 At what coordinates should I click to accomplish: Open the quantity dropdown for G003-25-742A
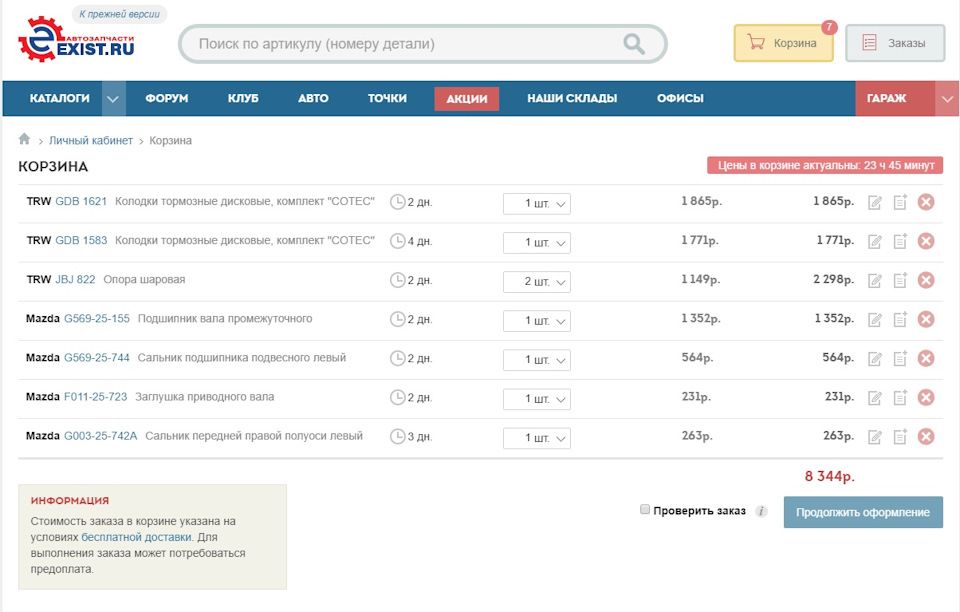coord(537,439)
